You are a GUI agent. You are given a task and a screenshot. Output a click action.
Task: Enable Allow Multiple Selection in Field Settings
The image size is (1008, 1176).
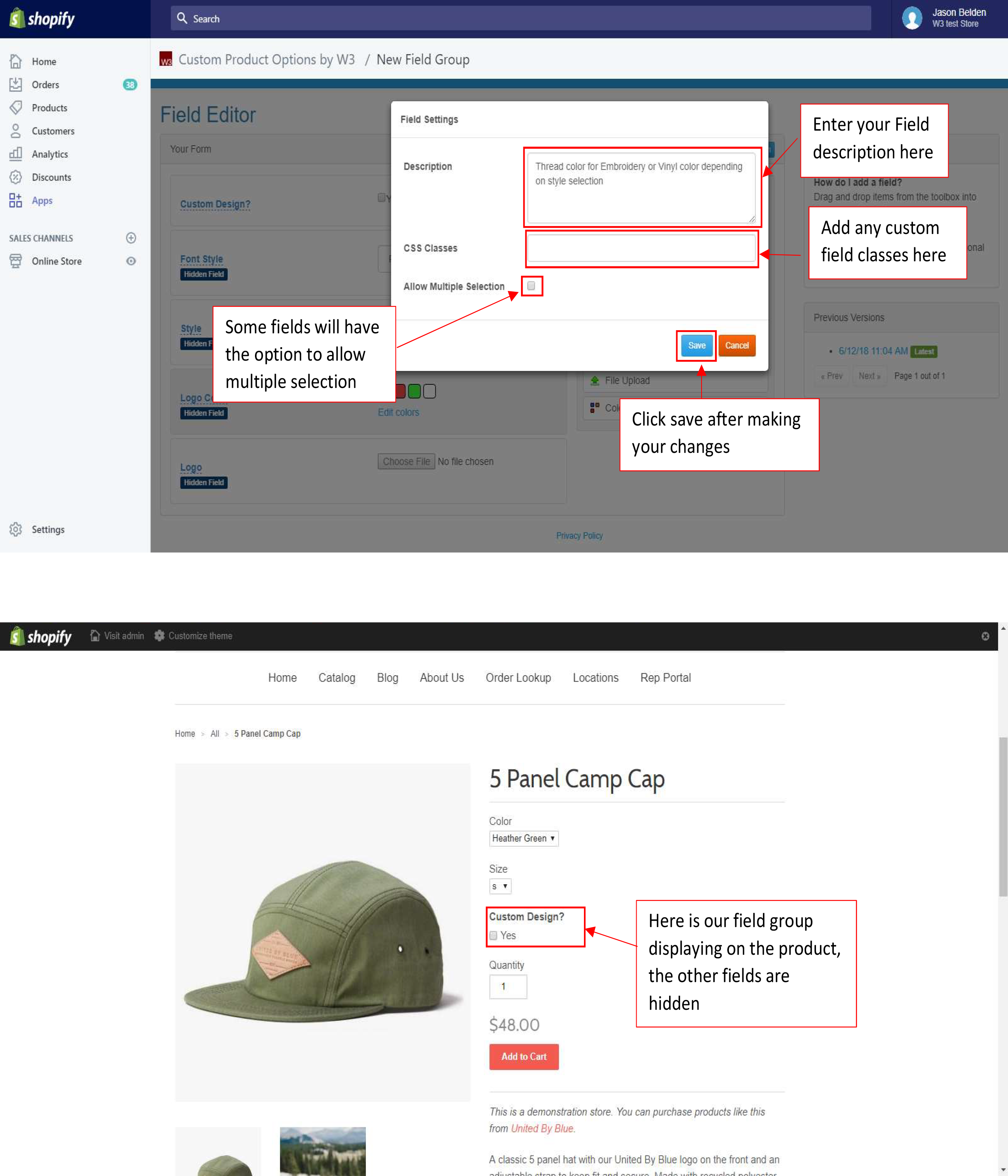coord(531,287)
